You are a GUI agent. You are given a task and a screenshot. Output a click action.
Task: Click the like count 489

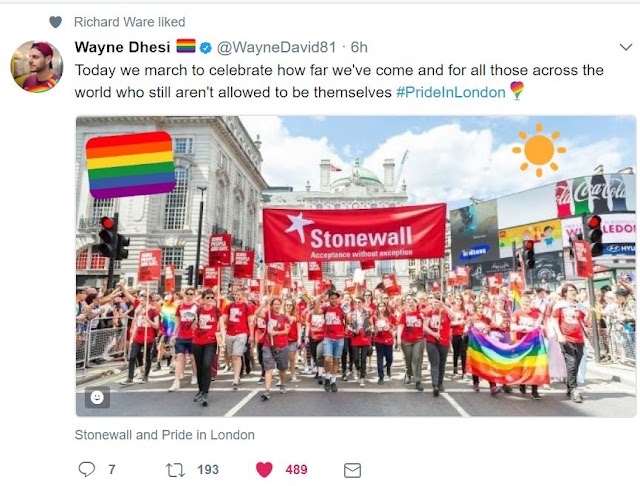pos(296,470)
